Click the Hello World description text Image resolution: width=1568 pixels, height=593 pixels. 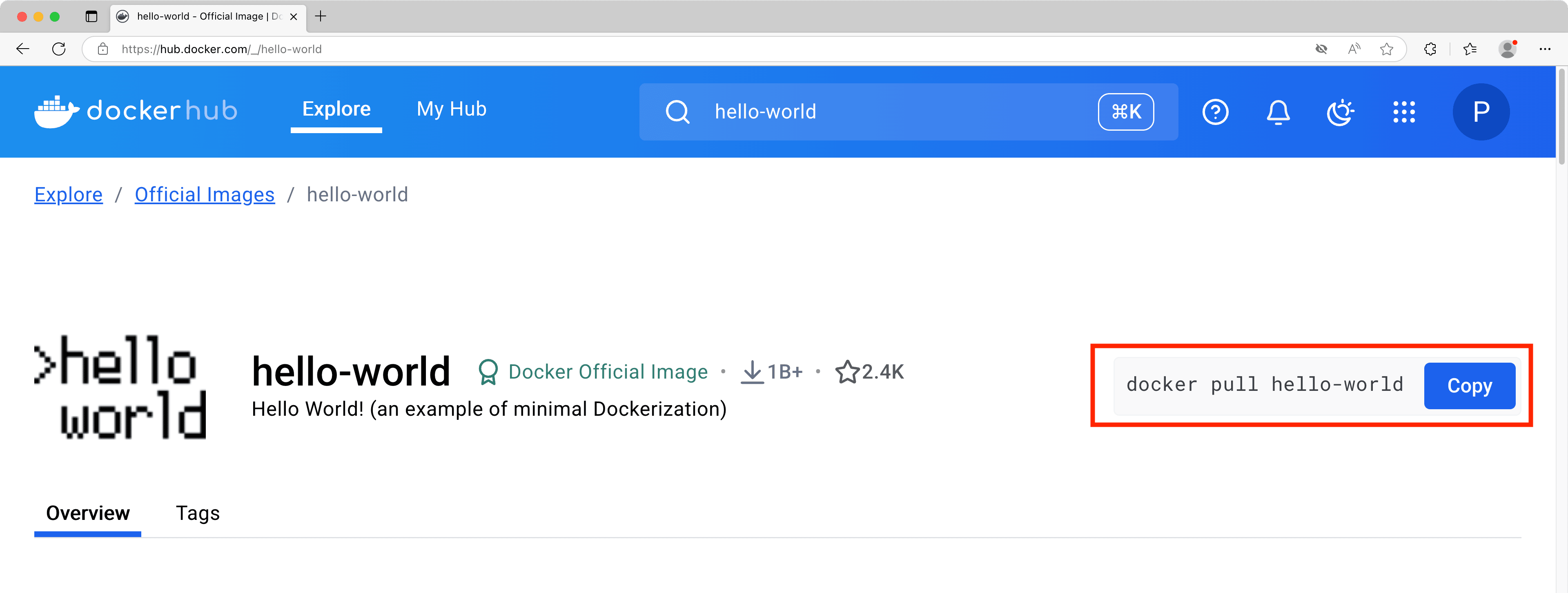point(490,409)
